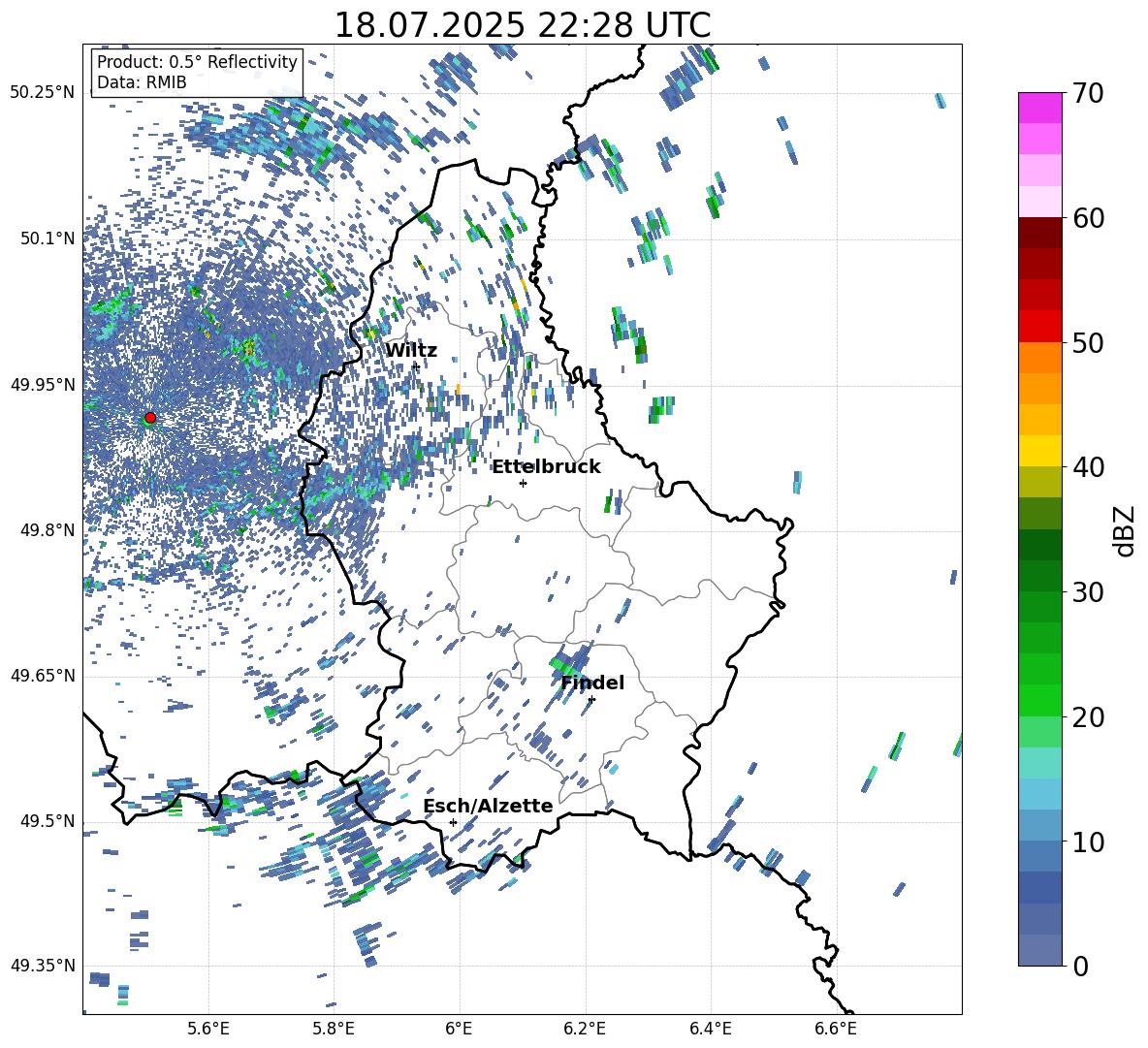Click the cross marker at Findel

pyautogui.click(x=591, y=700)
